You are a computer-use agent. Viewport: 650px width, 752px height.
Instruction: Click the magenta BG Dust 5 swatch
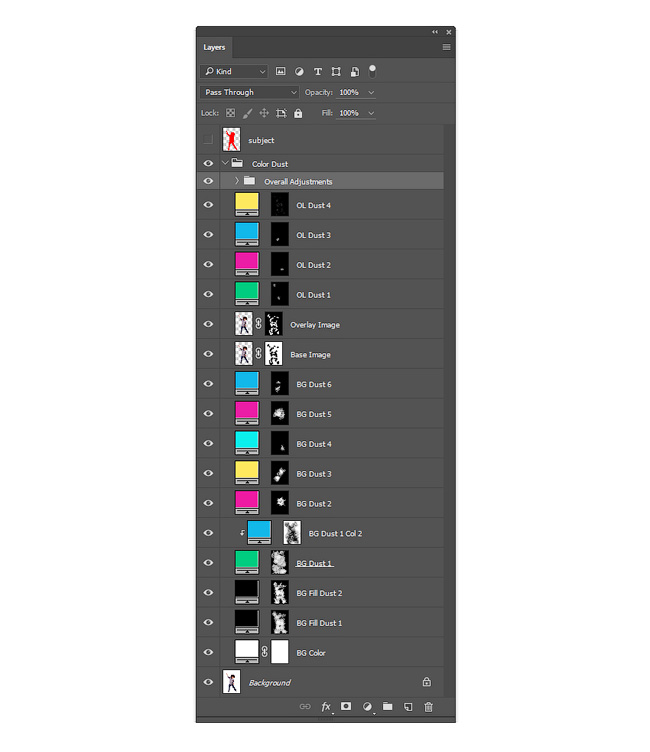point(247,413)
